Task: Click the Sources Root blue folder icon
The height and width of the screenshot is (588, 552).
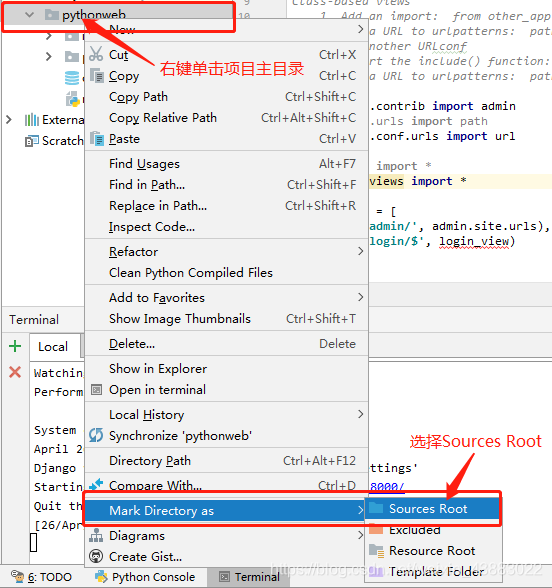Action: [x=376, y=508]
